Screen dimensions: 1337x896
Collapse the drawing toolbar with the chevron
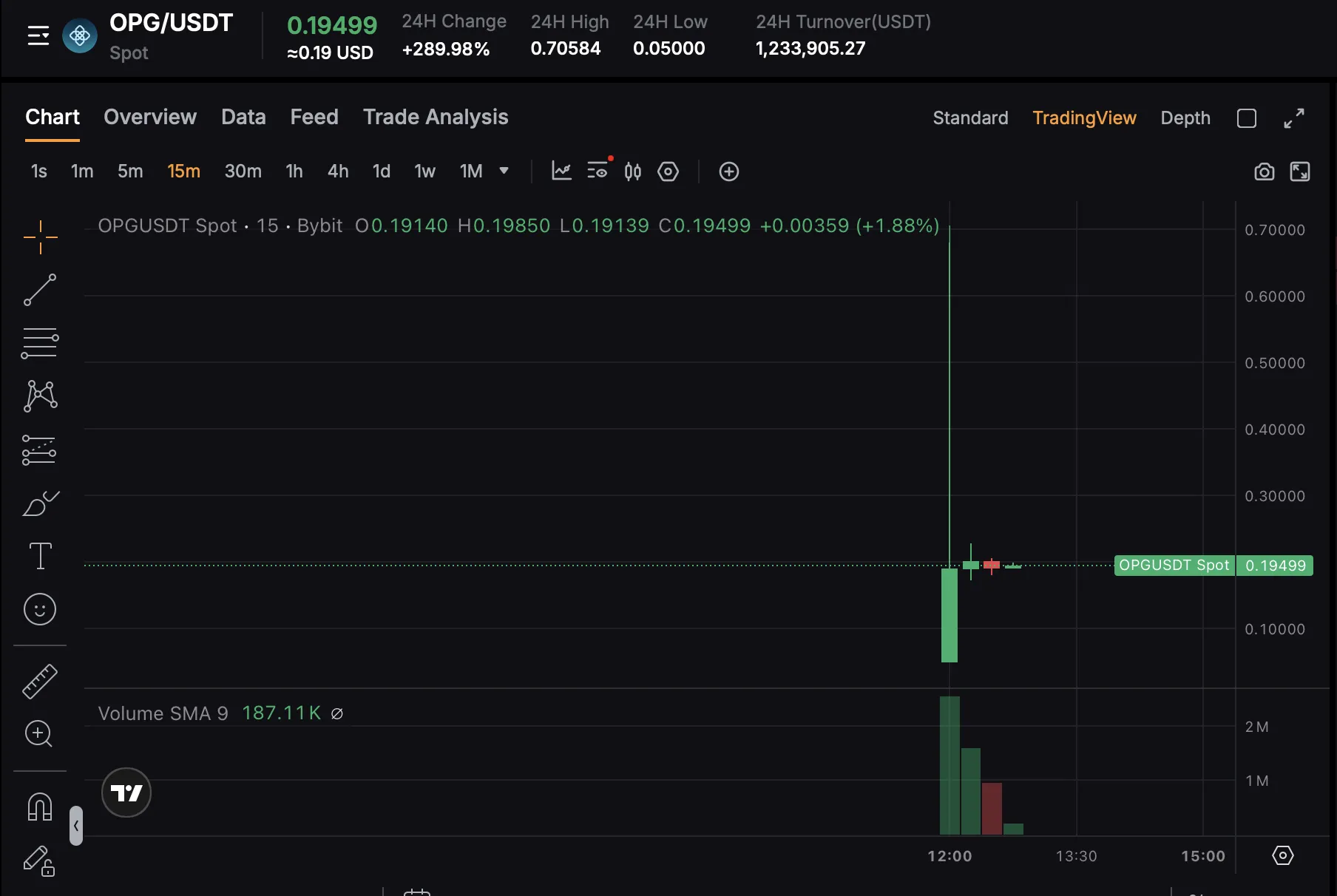tap(75, 826)
